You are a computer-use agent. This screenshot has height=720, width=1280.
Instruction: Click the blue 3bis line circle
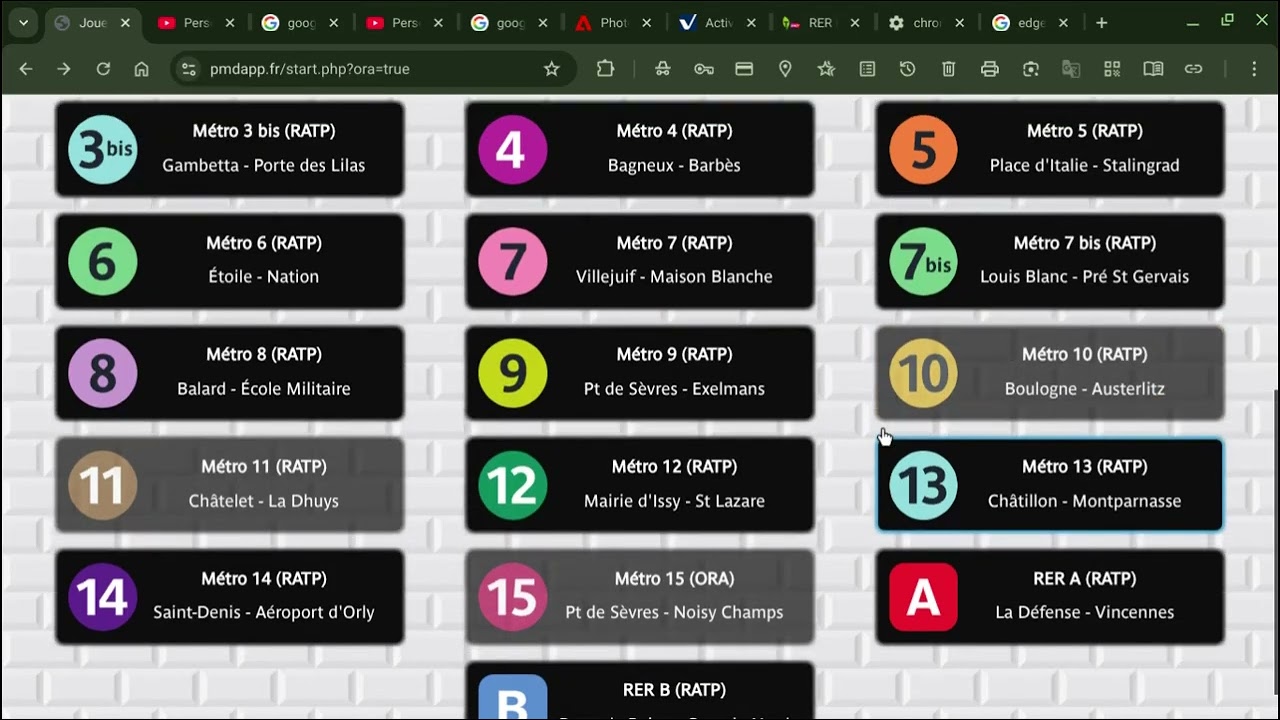[x=103, y=150]
